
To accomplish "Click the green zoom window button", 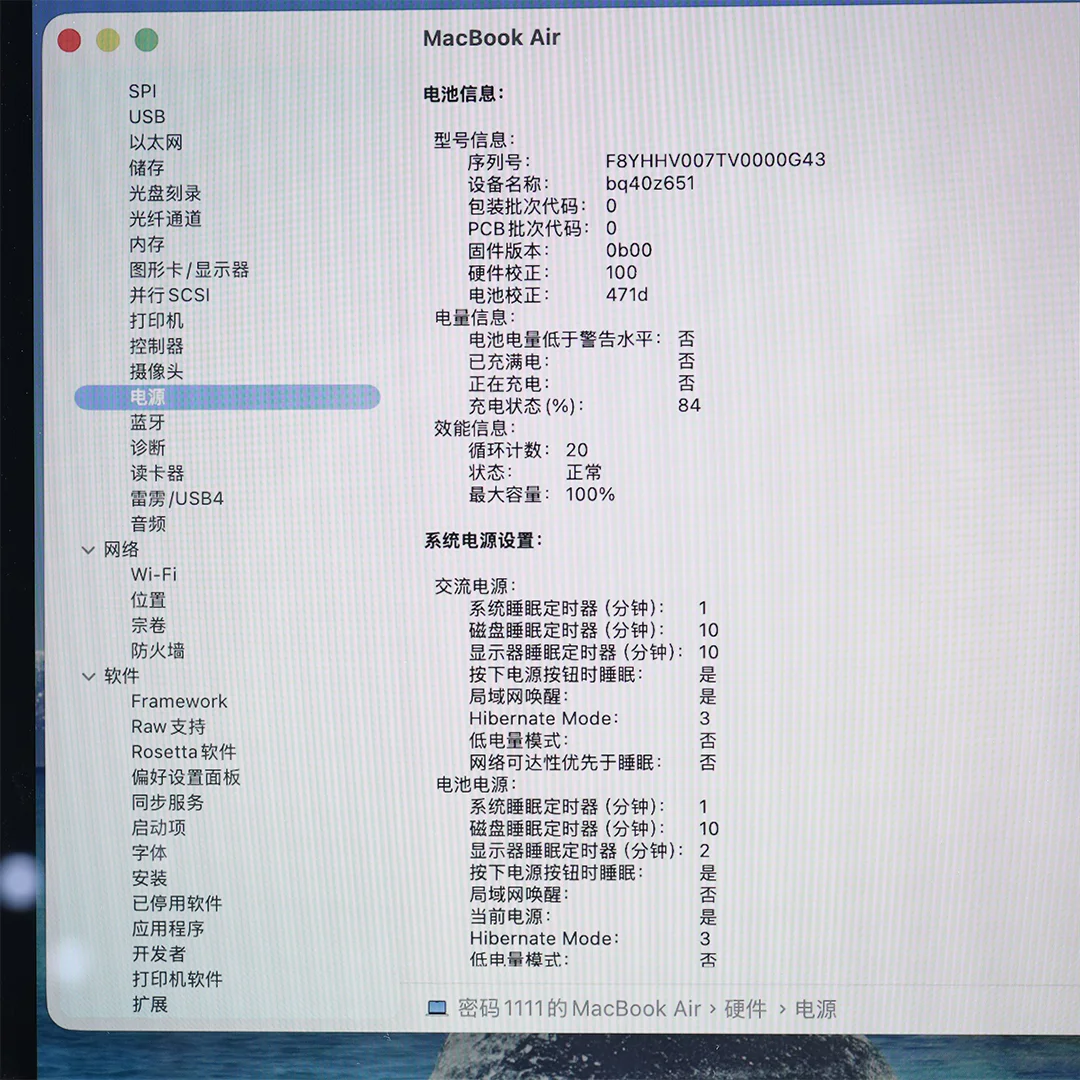I will point(147,40).
